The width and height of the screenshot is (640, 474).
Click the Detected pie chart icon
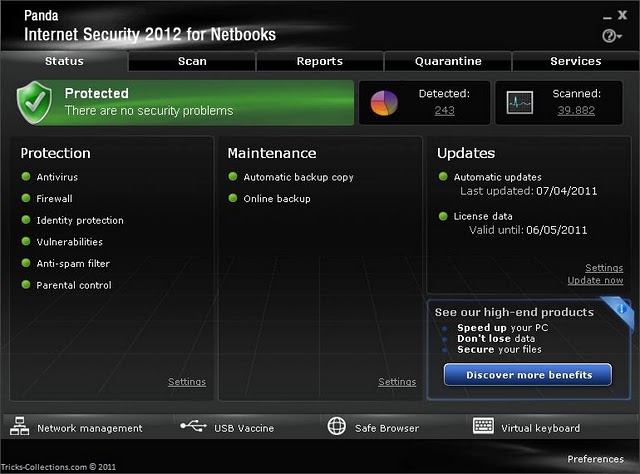coord(384,102)
